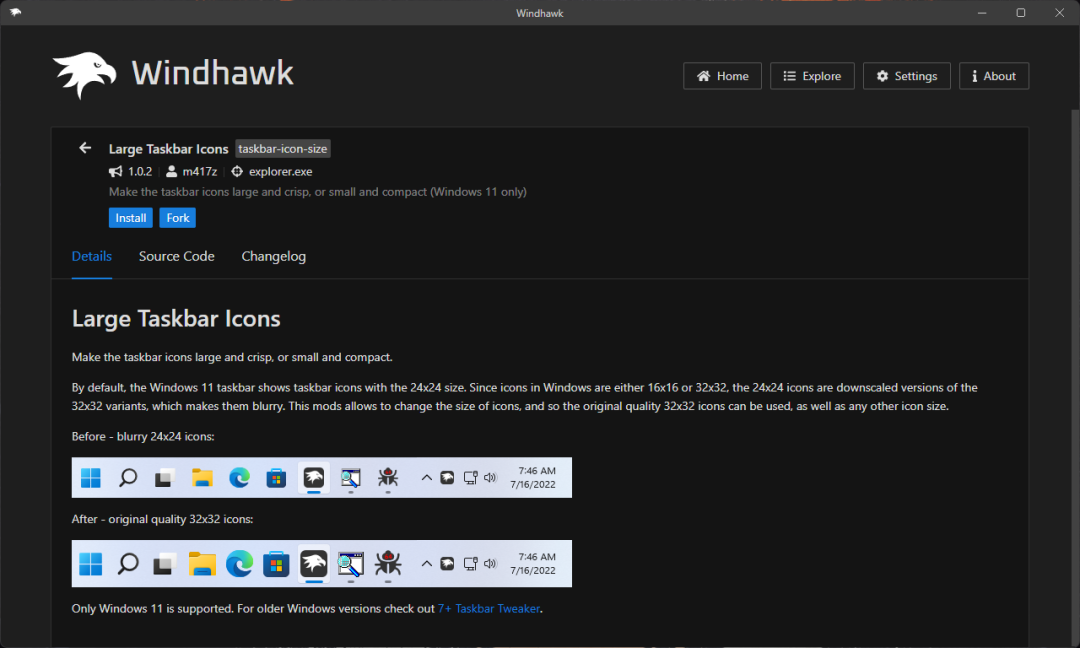Open Windhawk Settings

click(x=906, y=76)
